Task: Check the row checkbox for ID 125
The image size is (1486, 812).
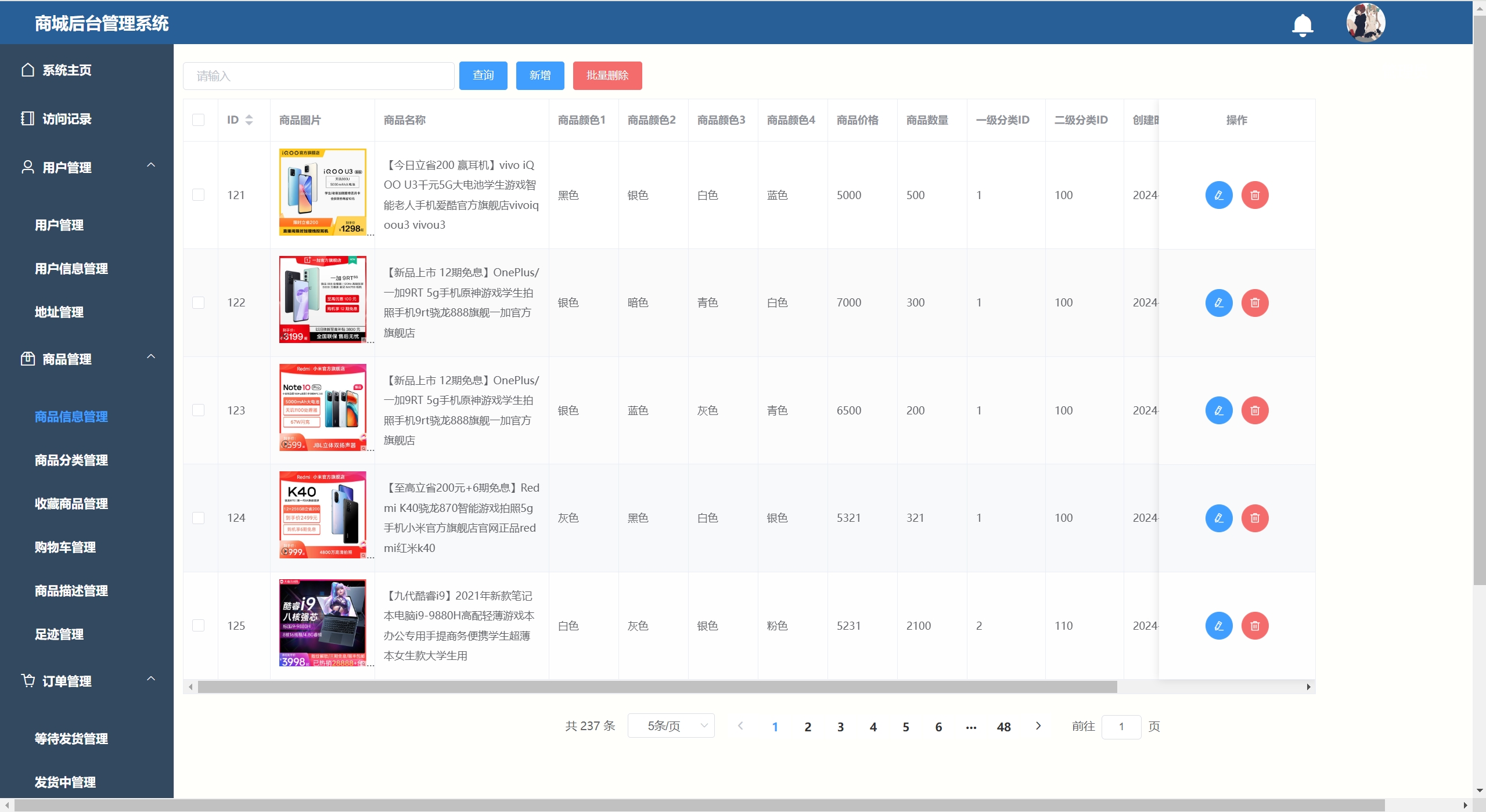Action: tap(198, 626)
